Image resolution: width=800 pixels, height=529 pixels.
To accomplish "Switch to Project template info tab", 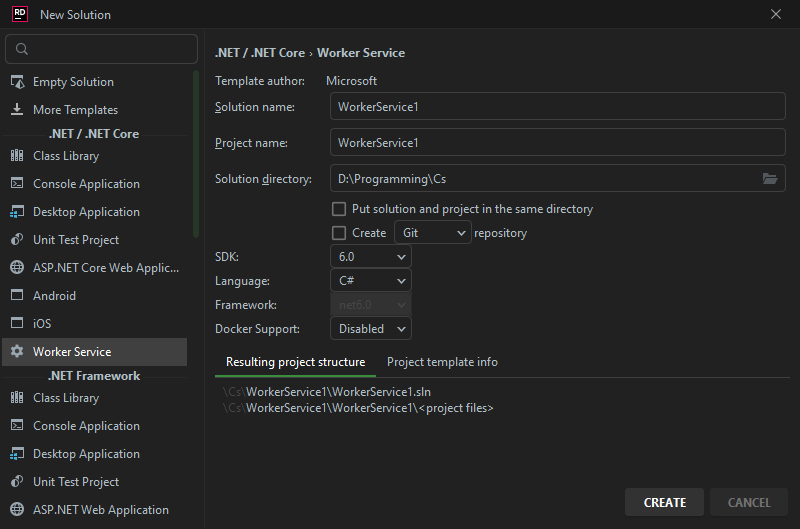I will tap(442, 362).
